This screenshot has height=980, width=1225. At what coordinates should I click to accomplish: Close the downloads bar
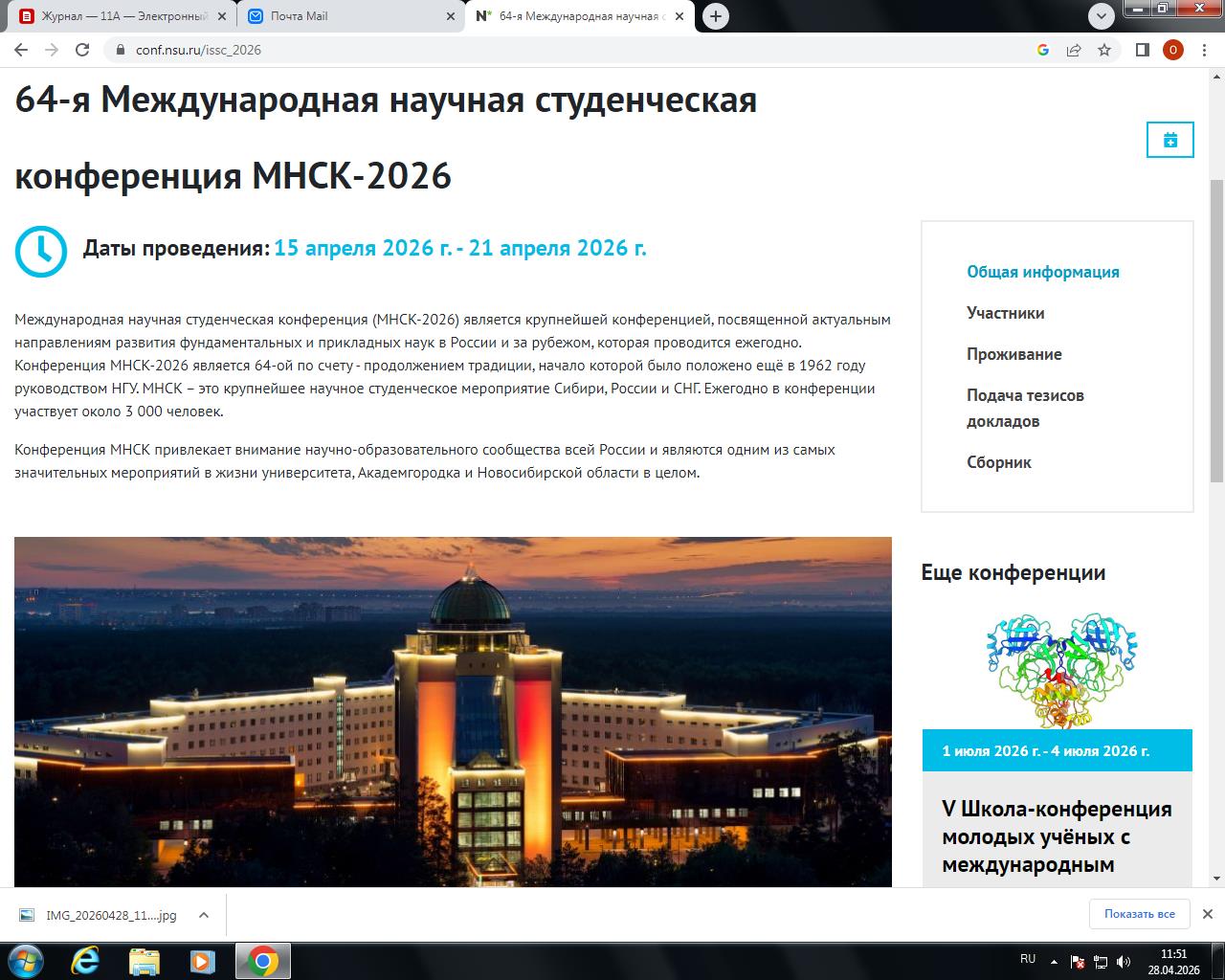[1207, 914]
